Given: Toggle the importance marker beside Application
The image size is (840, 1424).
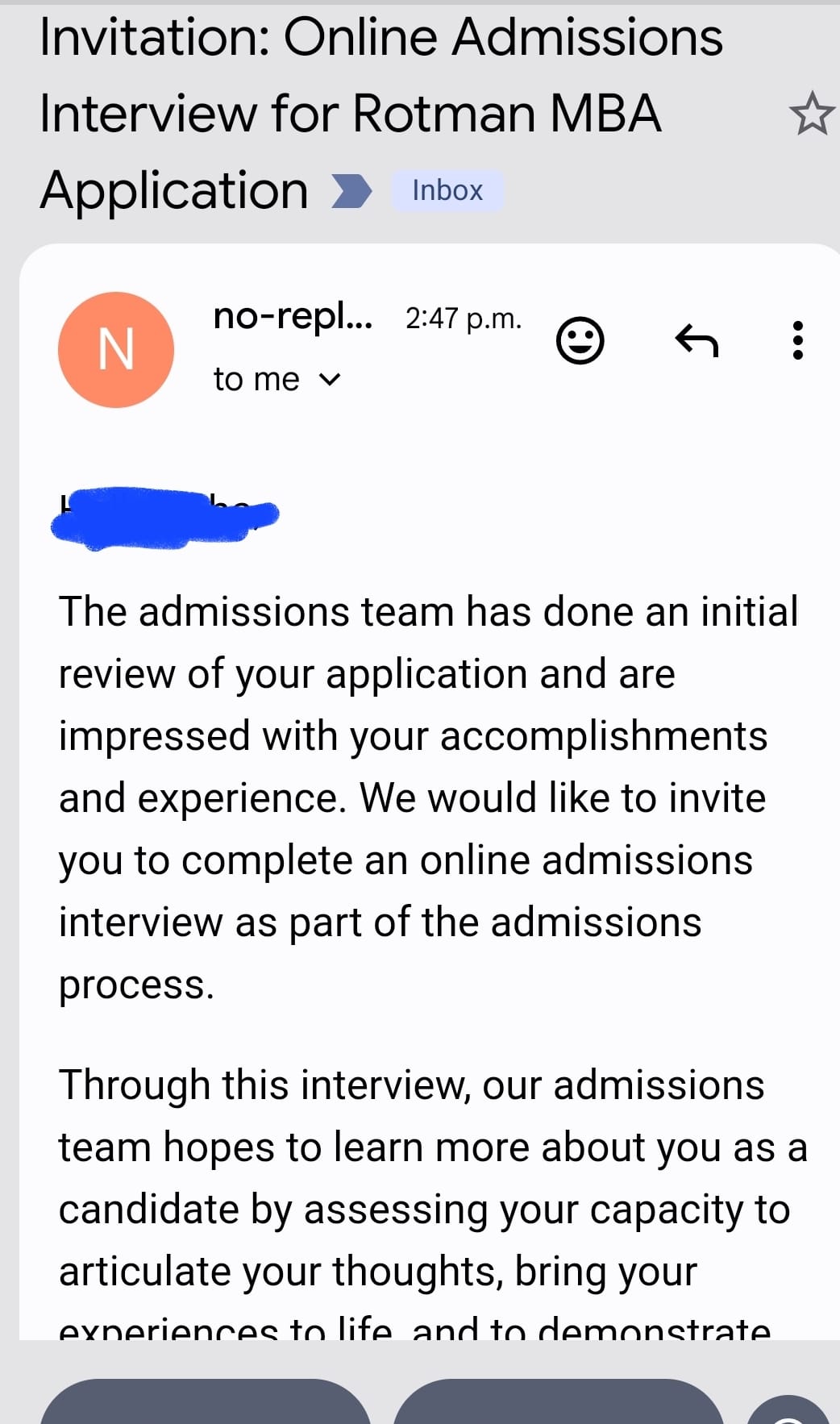Looking at the screenshot, I should (x=351, y=191).
